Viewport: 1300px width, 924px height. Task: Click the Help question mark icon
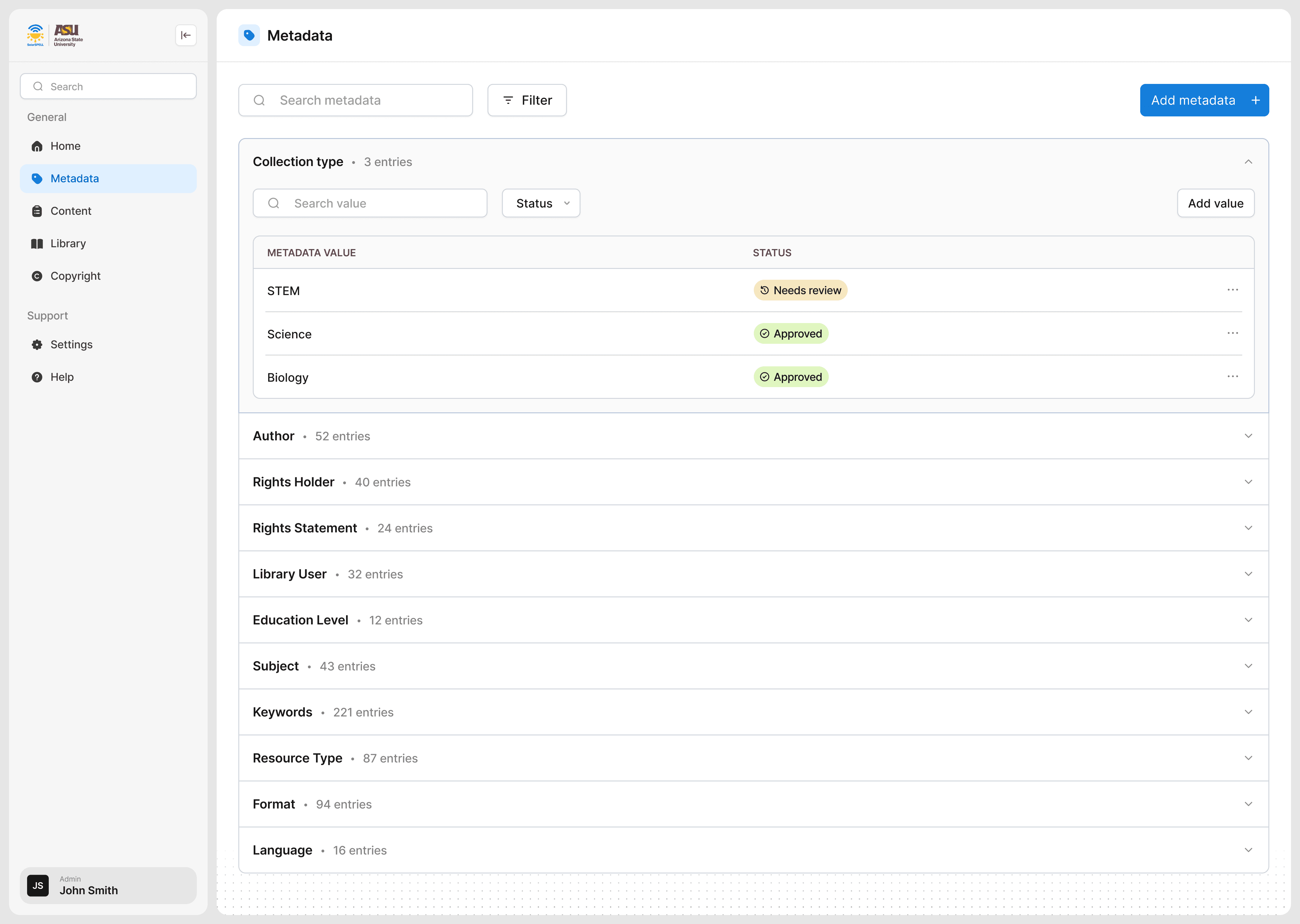pos(37,377)
